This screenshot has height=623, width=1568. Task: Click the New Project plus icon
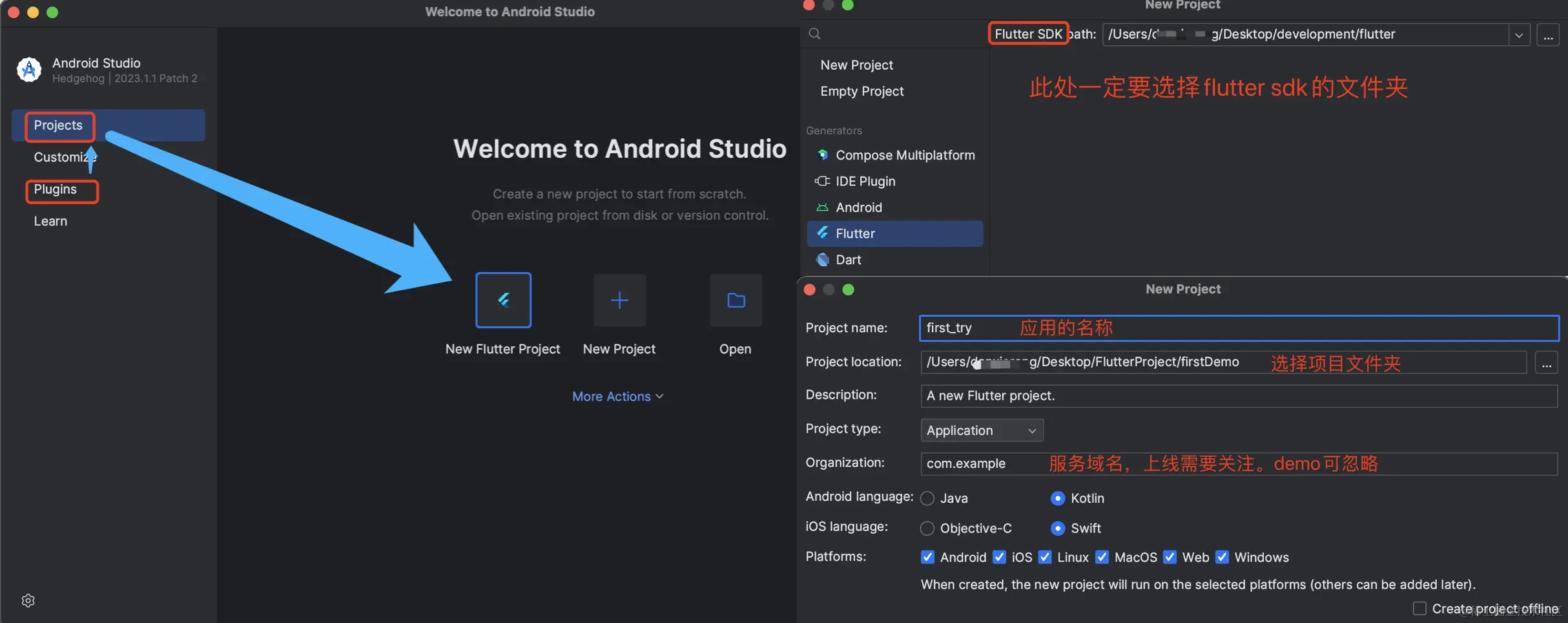coord(619,301)
